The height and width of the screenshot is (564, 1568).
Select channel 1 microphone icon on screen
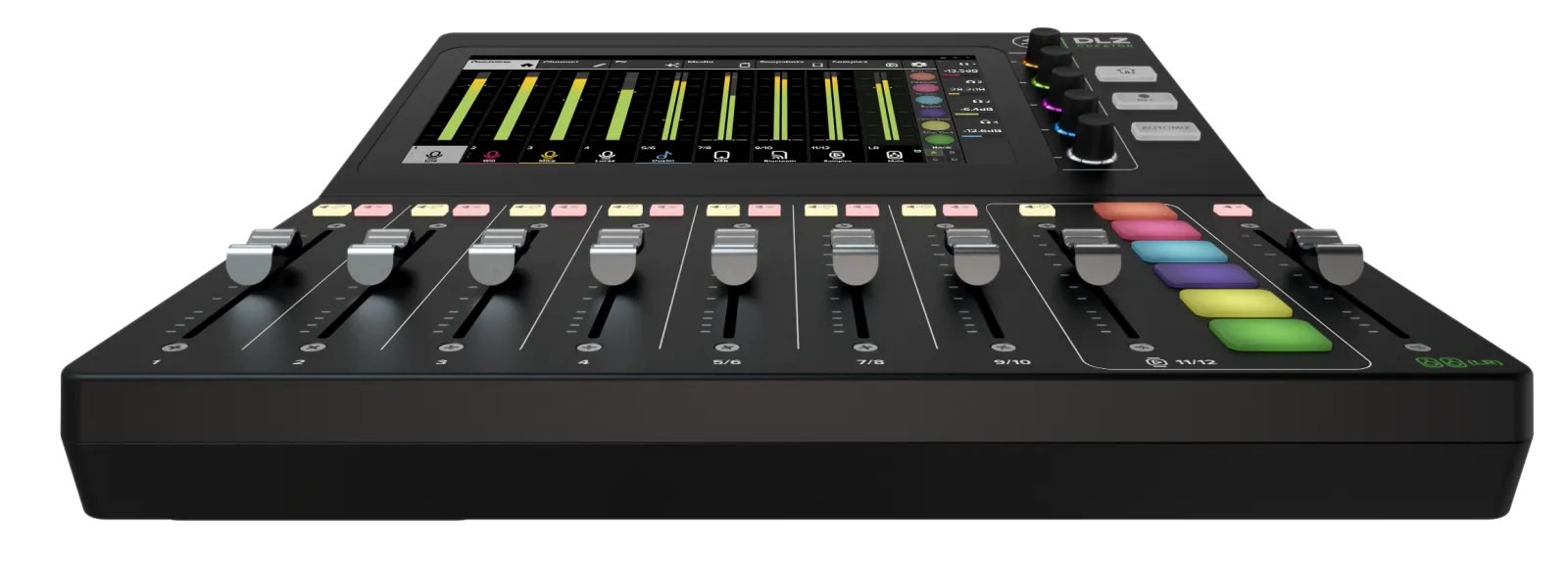click(434, 155)
